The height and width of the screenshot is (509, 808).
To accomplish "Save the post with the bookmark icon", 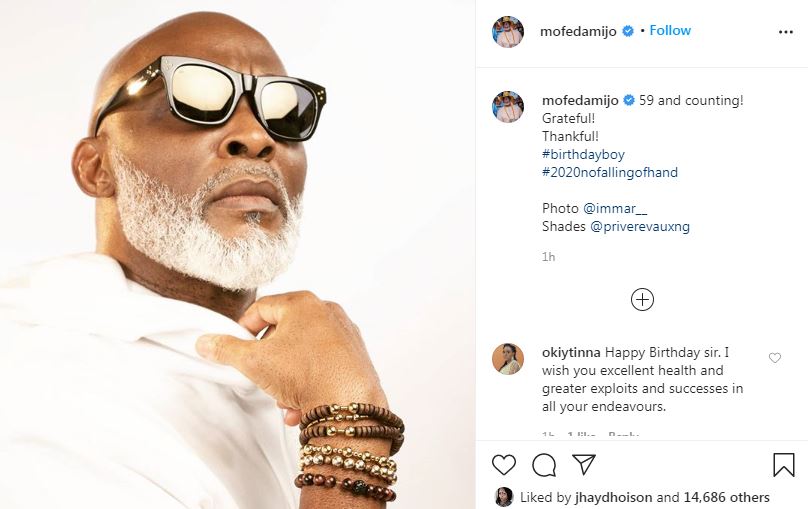I will tap(784, 465).
